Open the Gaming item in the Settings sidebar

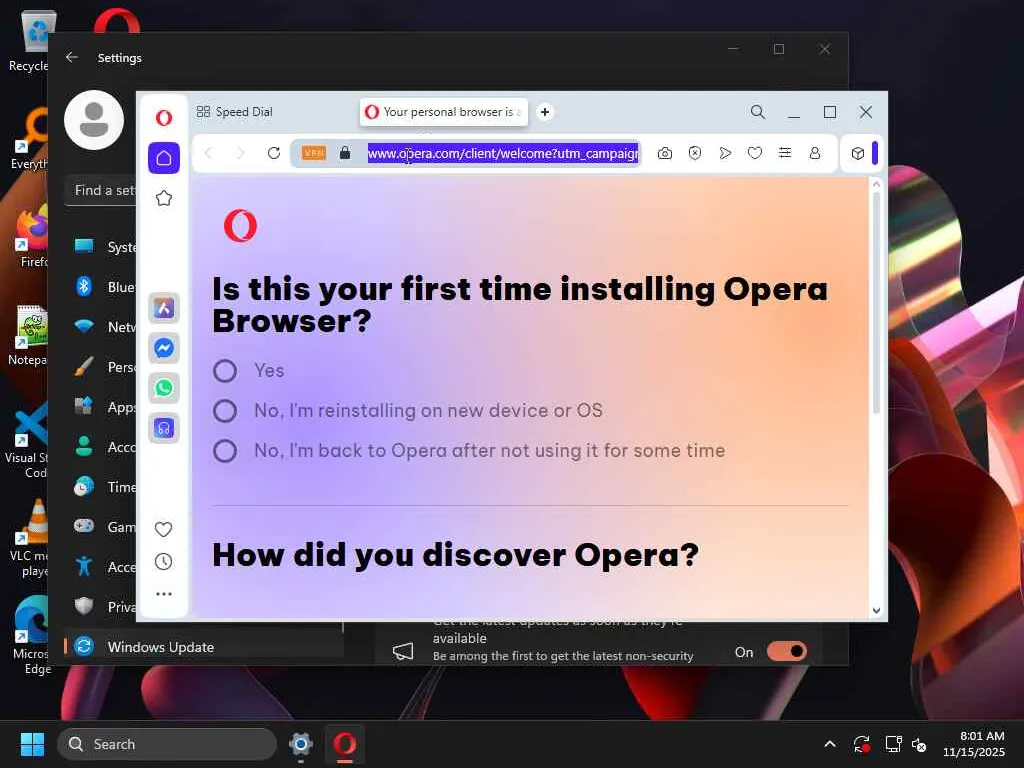pyautogui.click(x=104, y=526)
